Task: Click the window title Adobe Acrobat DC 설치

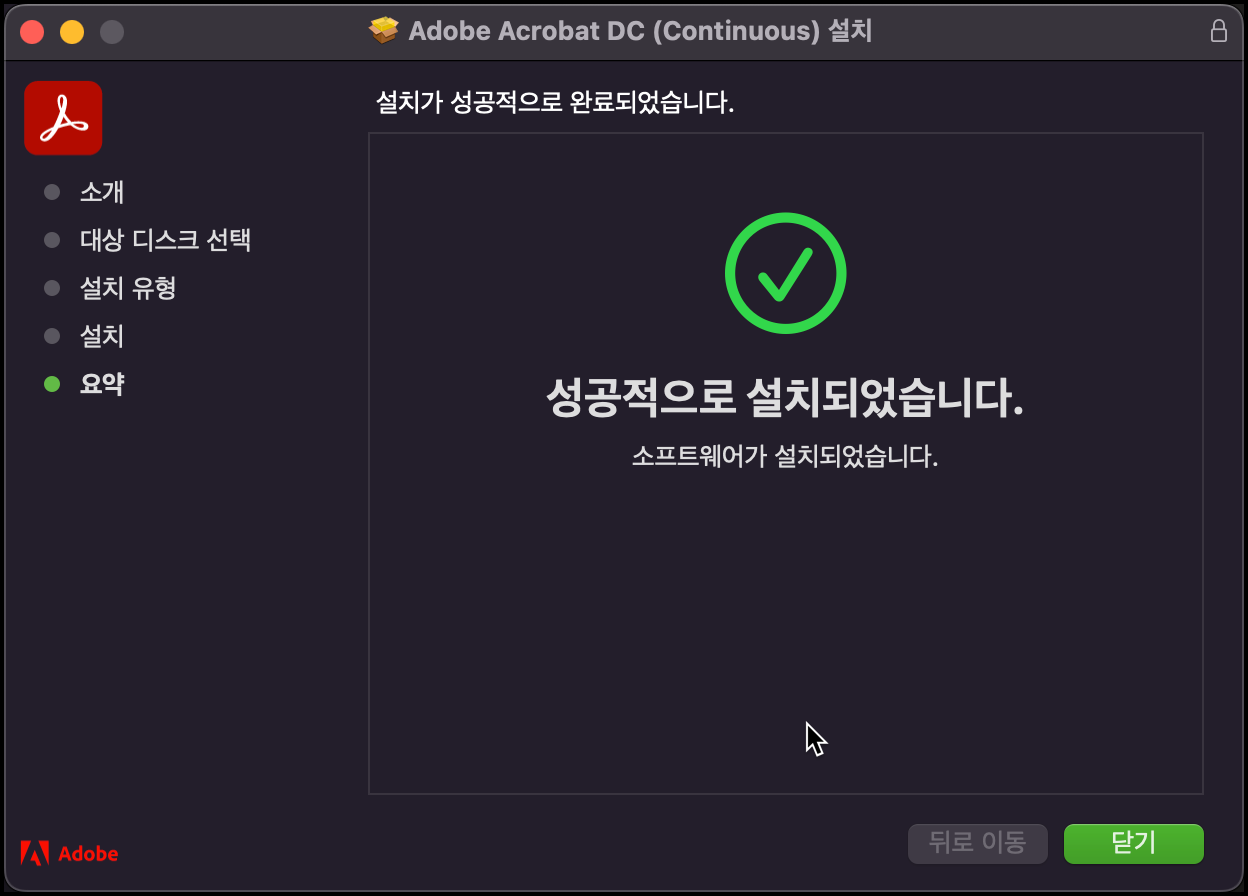Action: [640, 30]
